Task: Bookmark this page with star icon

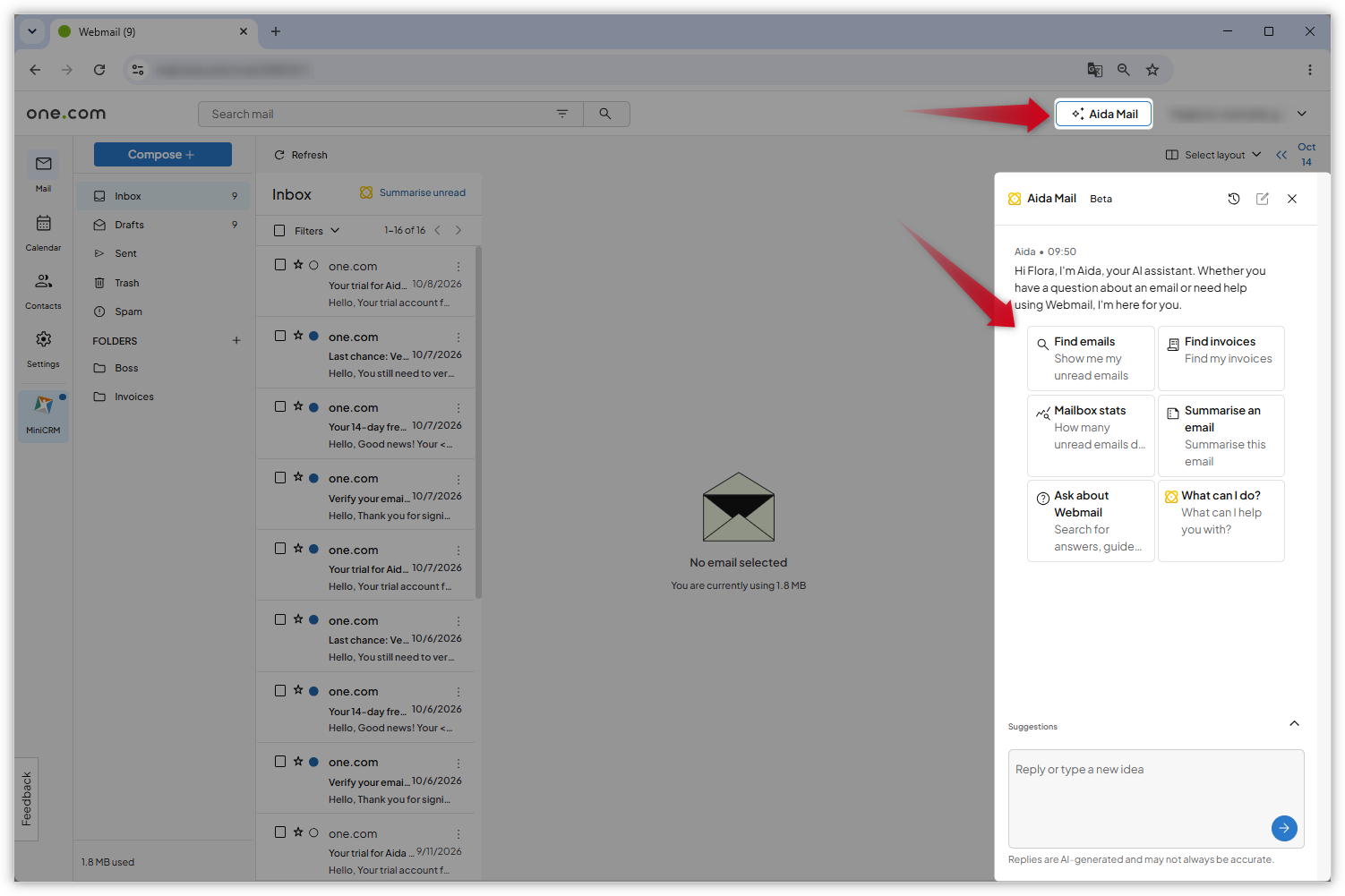Action: (x=1152, y=70)
